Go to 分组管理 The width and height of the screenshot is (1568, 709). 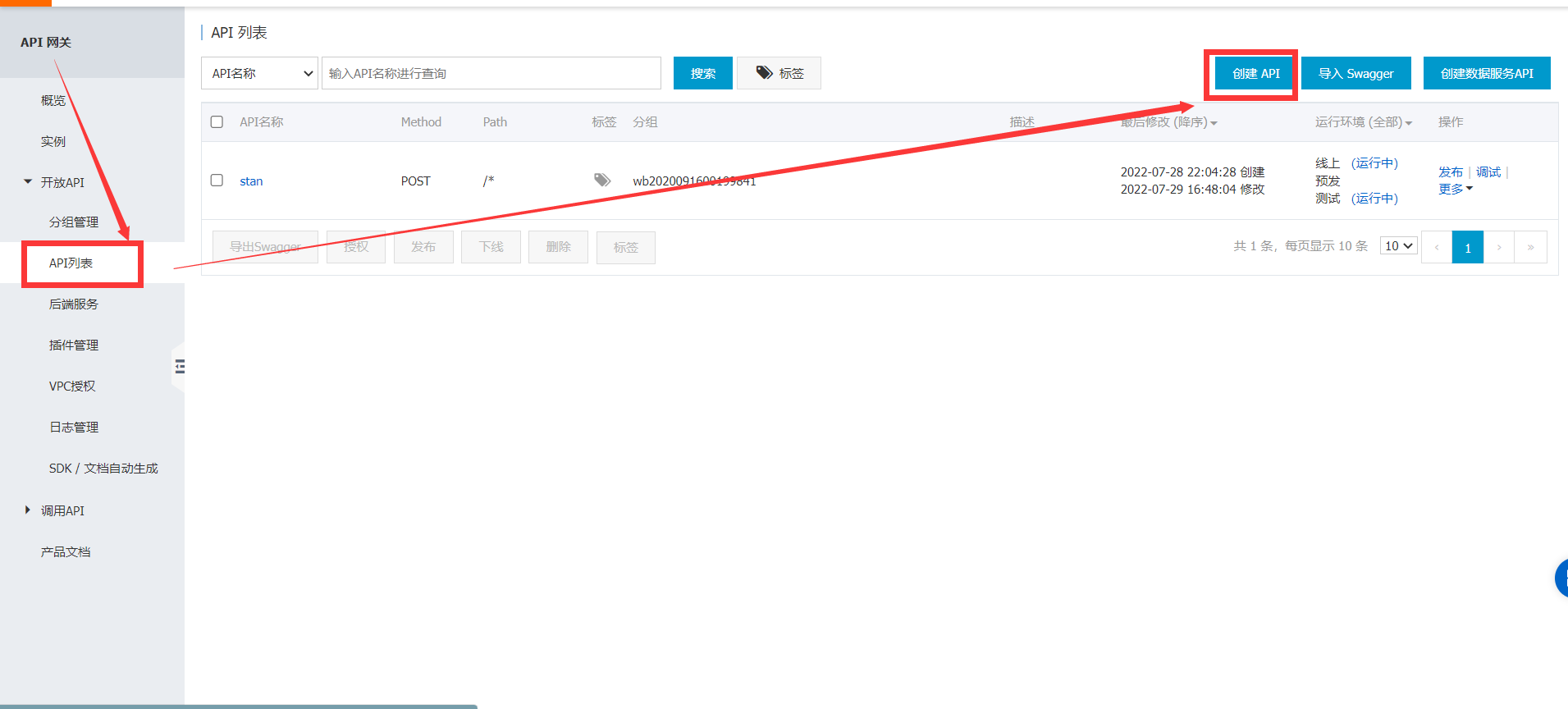click(74, 222)
